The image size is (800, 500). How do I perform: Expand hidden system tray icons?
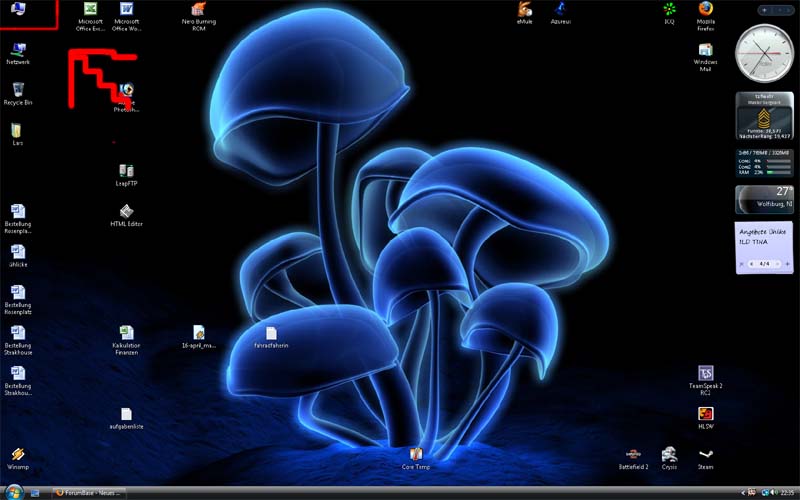point(743,493)
